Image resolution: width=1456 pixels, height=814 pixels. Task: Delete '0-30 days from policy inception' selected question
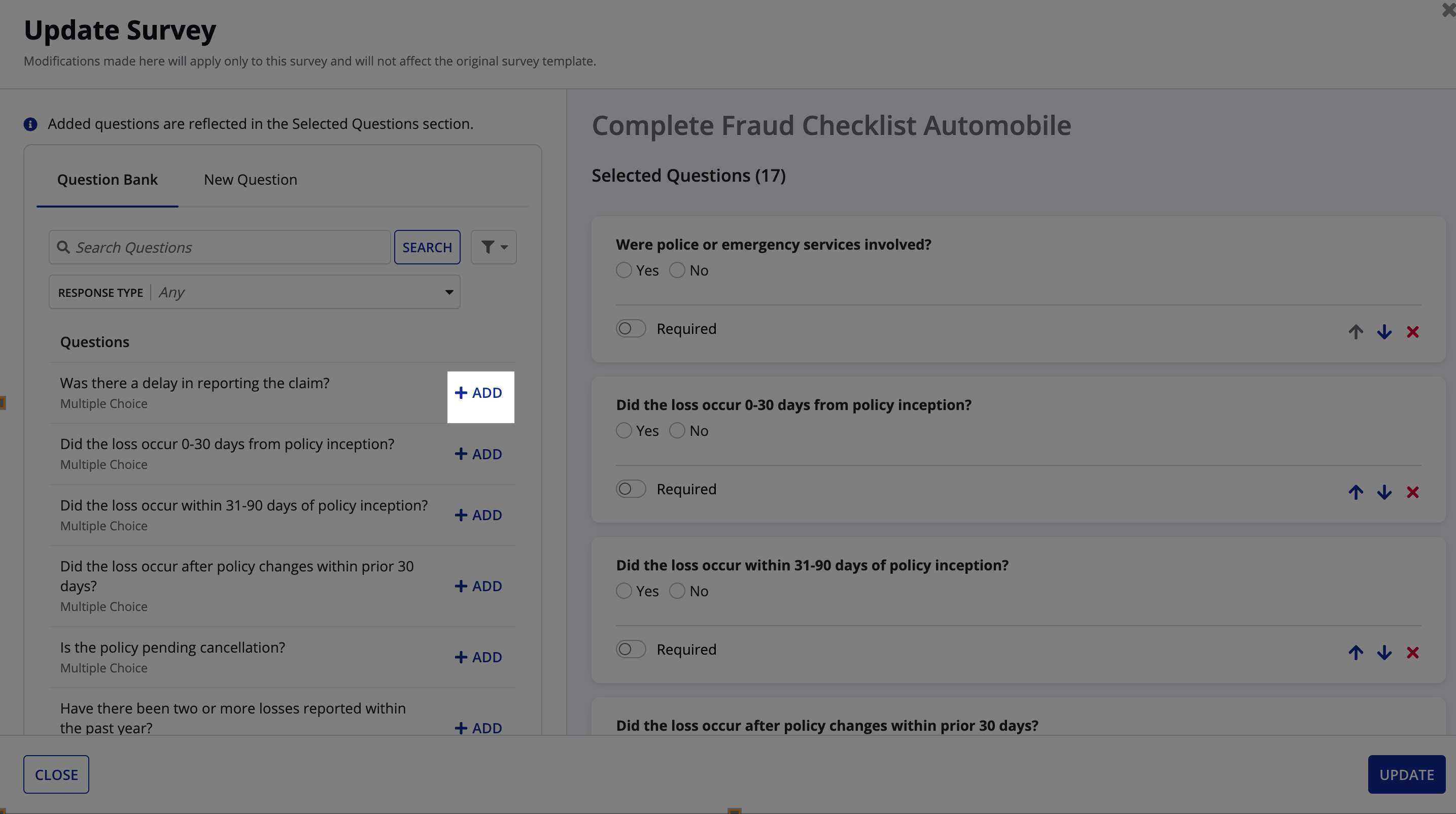[x=1412, y=492]
